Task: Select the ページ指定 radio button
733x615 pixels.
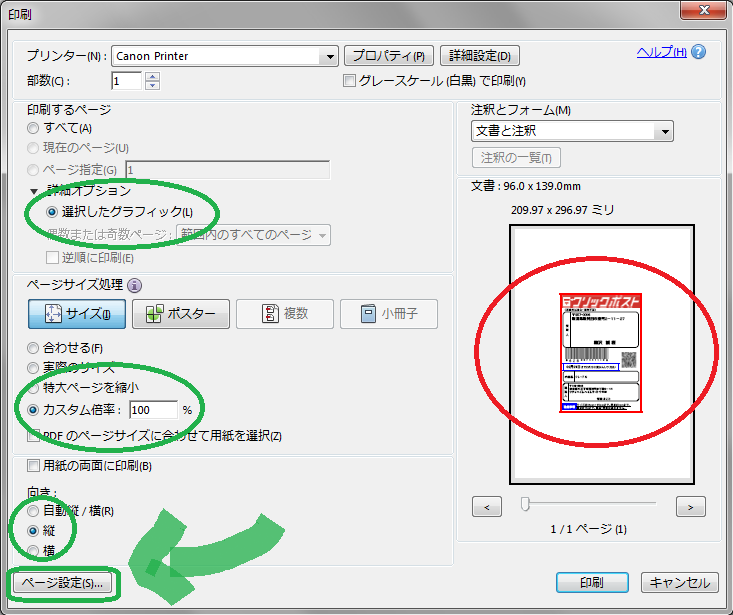Action: point(33,170)
